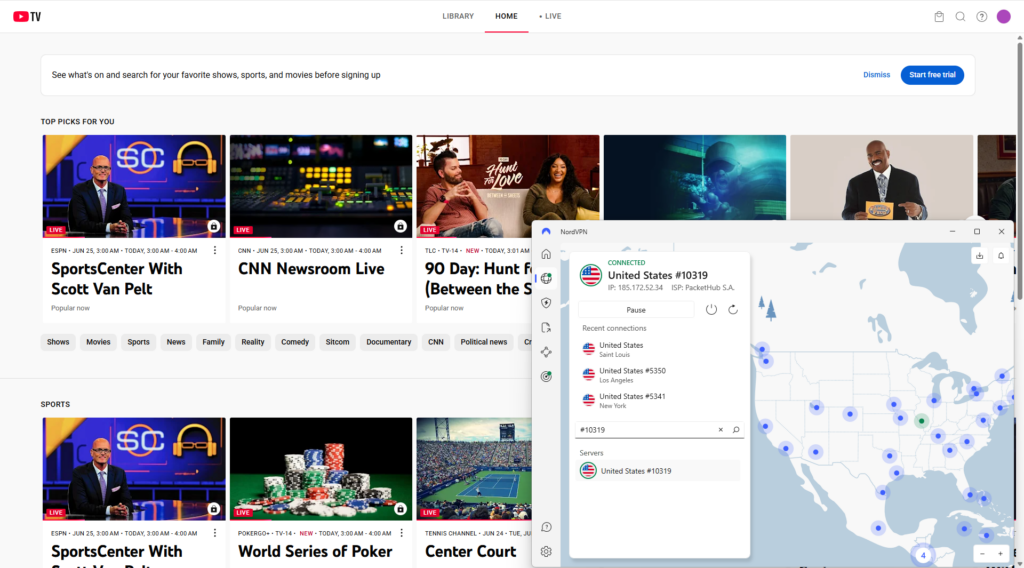Open more options for Sports section SportsCenter card
This screenshot has height=568, width=1024.
tap(214, 533)
